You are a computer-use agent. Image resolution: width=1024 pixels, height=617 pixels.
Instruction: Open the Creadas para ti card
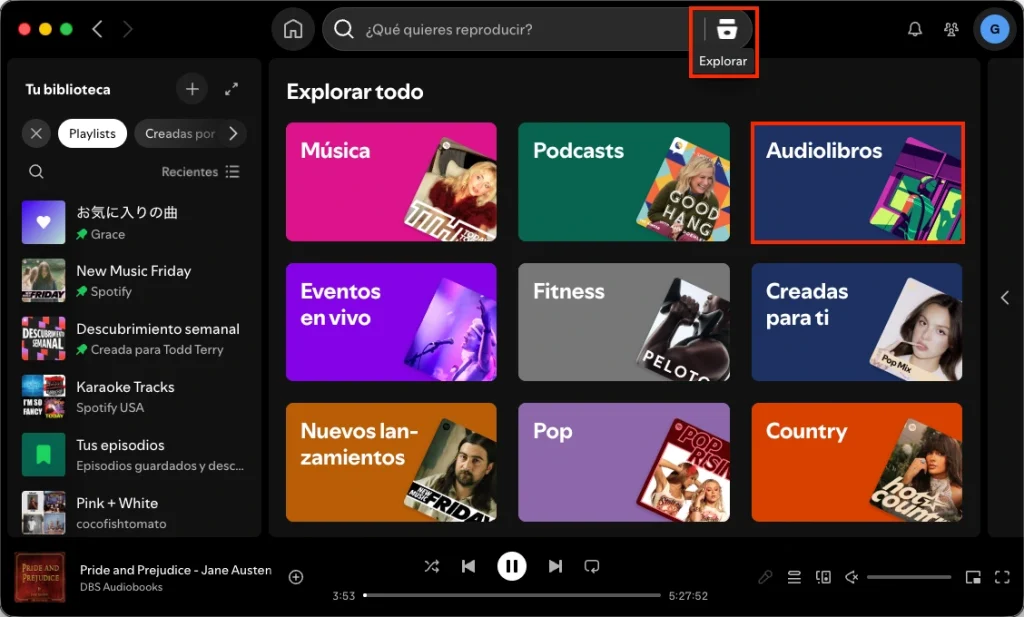coord(857,322)
